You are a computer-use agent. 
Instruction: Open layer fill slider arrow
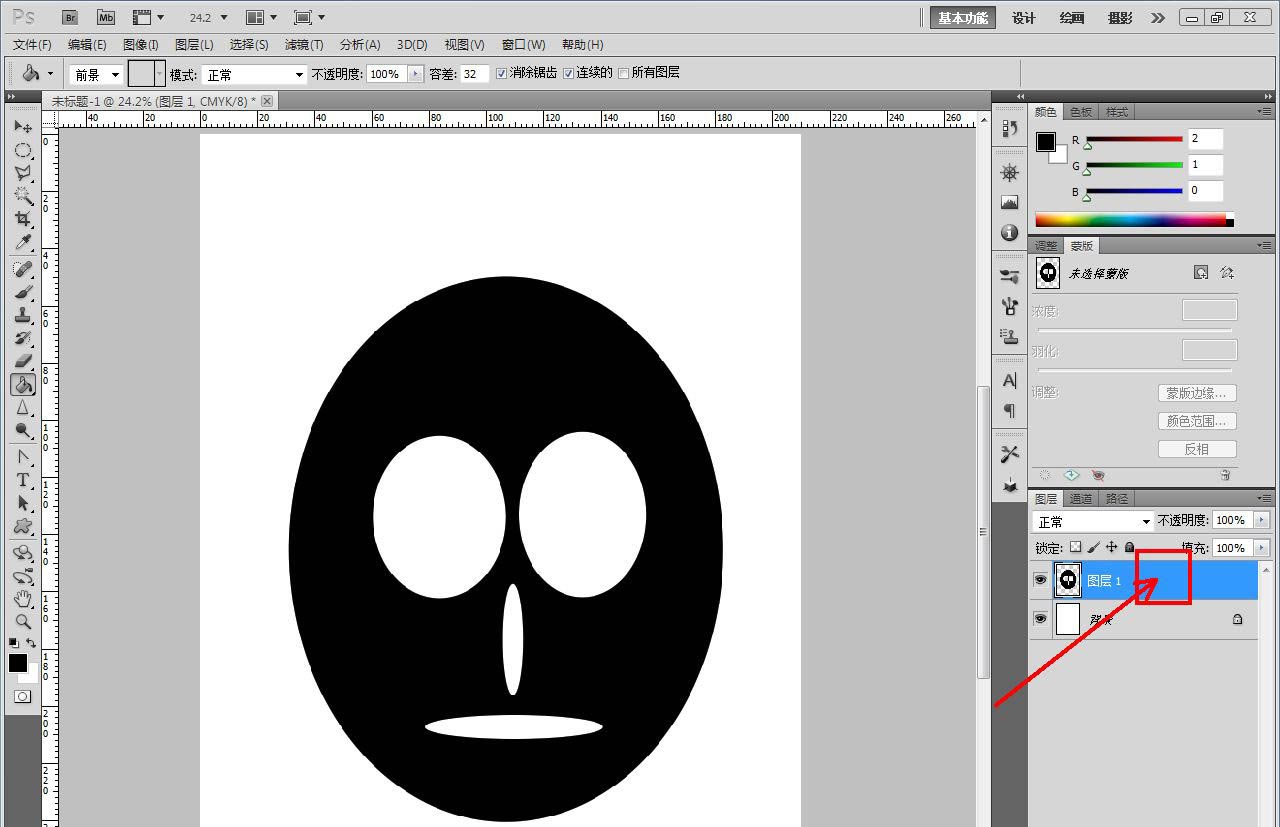click(1261, 548)
